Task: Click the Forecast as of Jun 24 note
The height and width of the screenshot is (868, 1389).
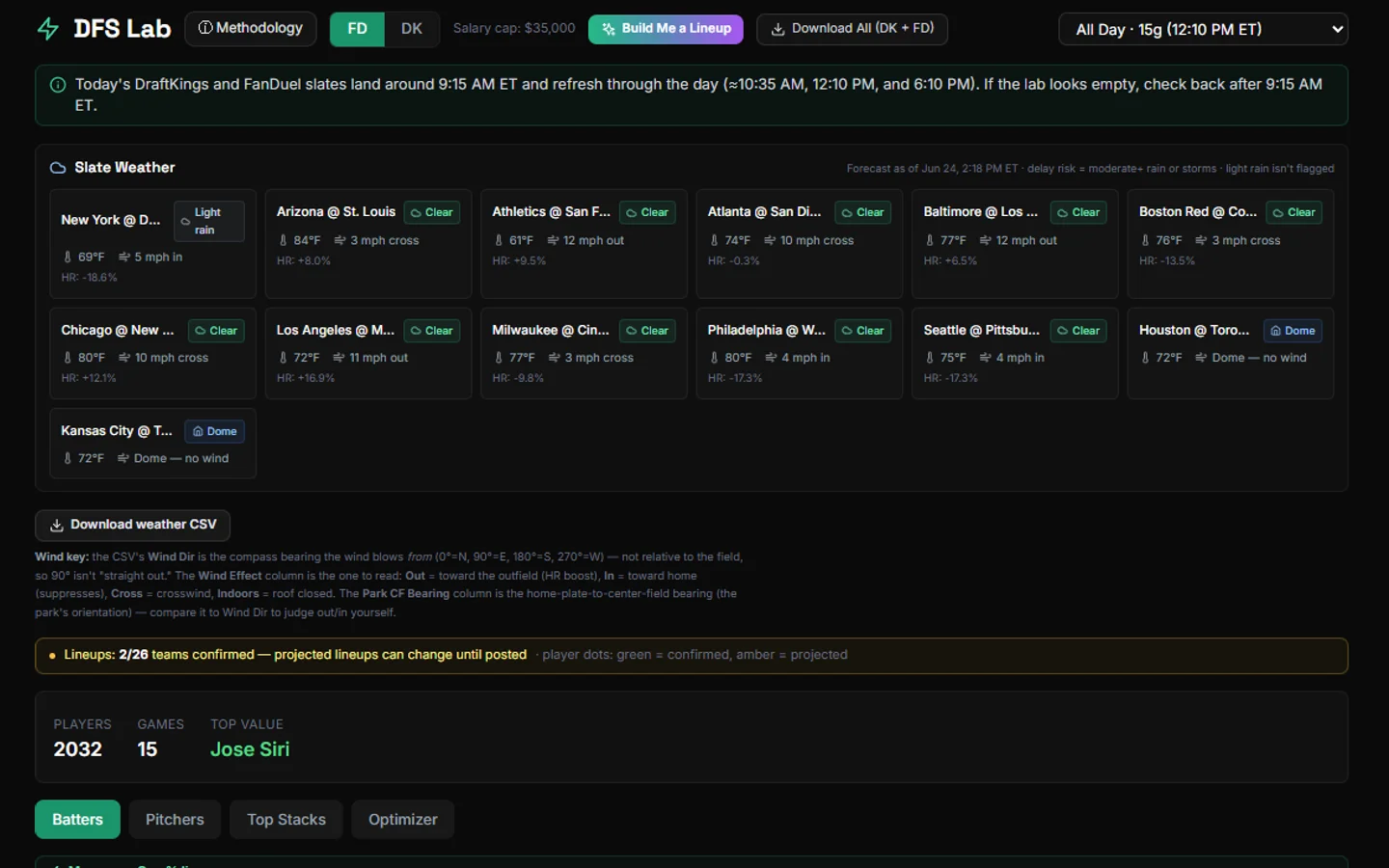Action: click(1090, 169)
